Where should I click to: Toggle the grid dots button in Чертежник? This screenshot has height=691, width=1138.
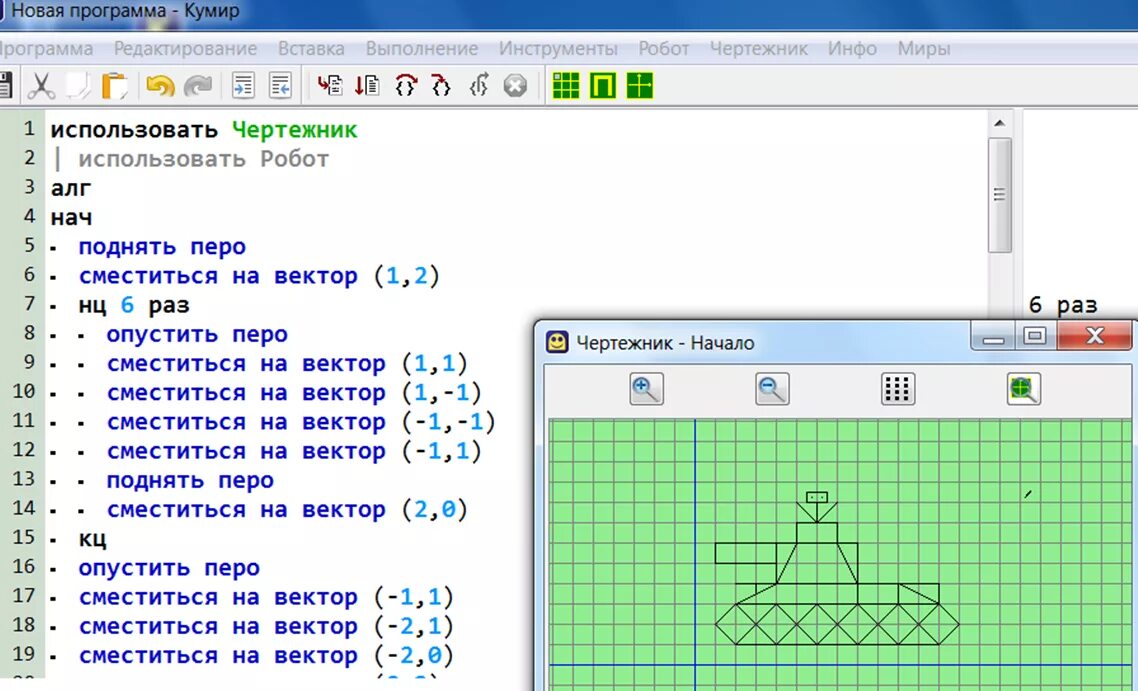(x=898, y=389)
